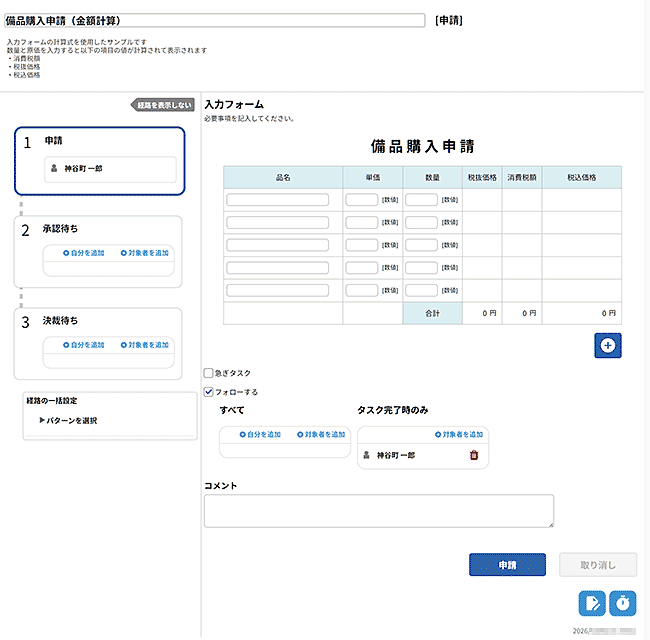Open the draft save document icon
The height and width of the screenshot is (640, 650).
(592, 603)
